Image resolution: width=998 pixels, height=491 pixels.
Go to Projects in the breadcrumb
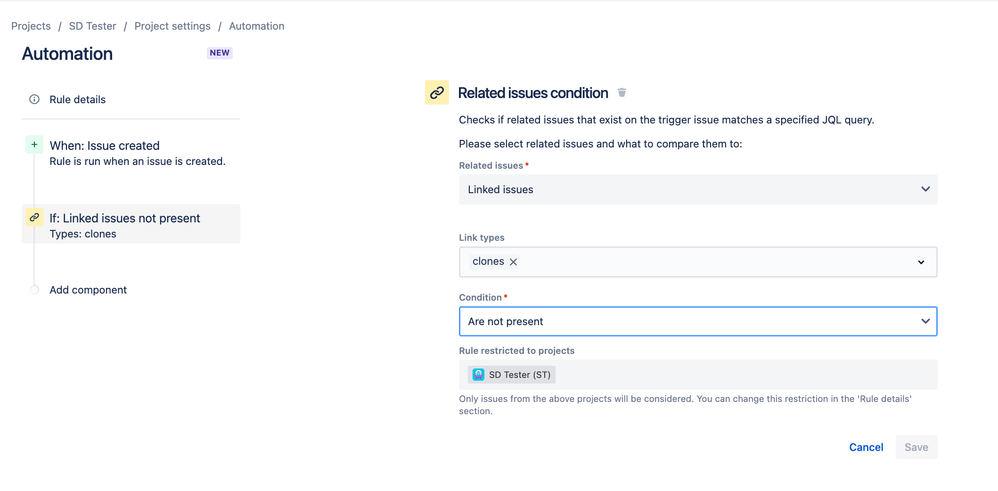coord(31,26)
